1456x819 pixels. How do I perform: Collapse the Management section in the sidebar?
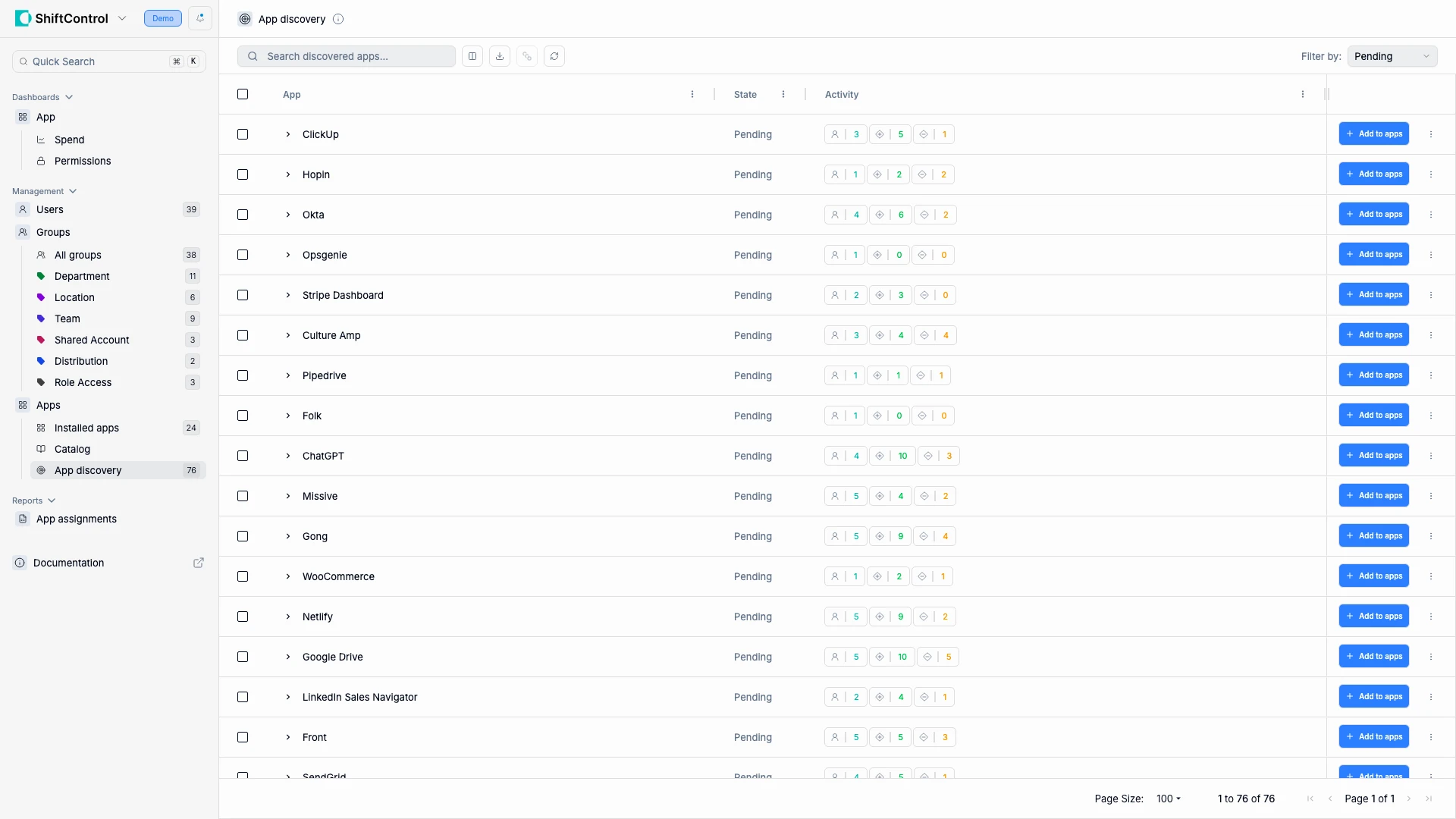pos(72,191)
